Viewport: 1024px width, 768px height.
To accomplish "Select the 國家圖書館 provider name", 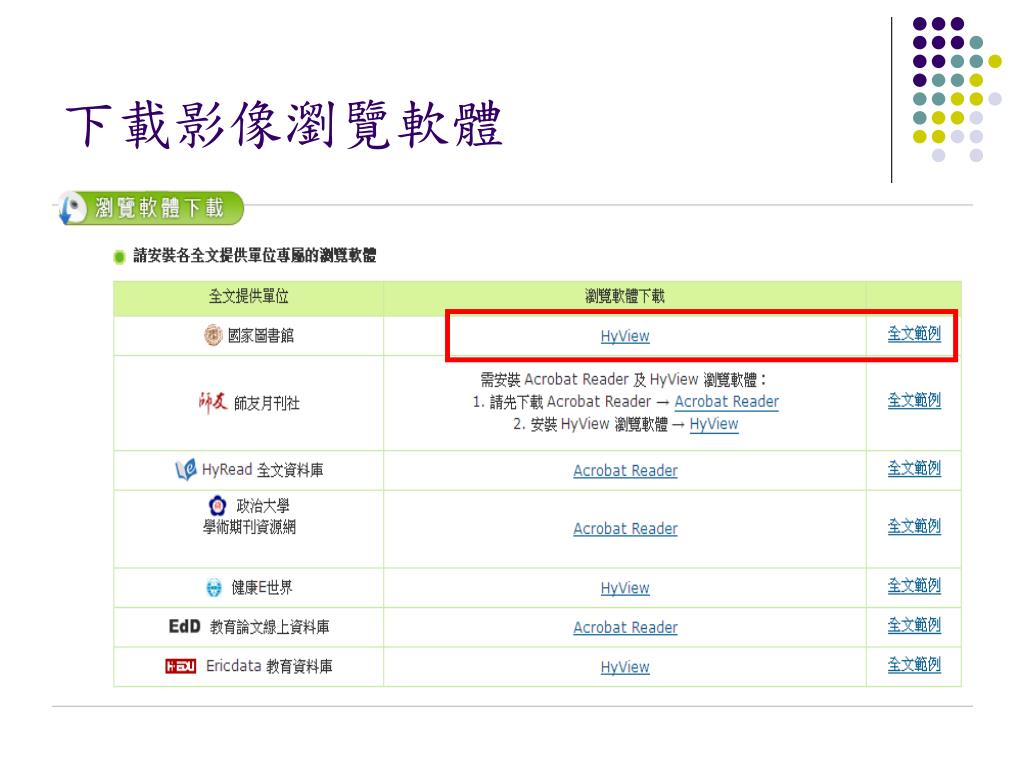I will pos(261,336).
